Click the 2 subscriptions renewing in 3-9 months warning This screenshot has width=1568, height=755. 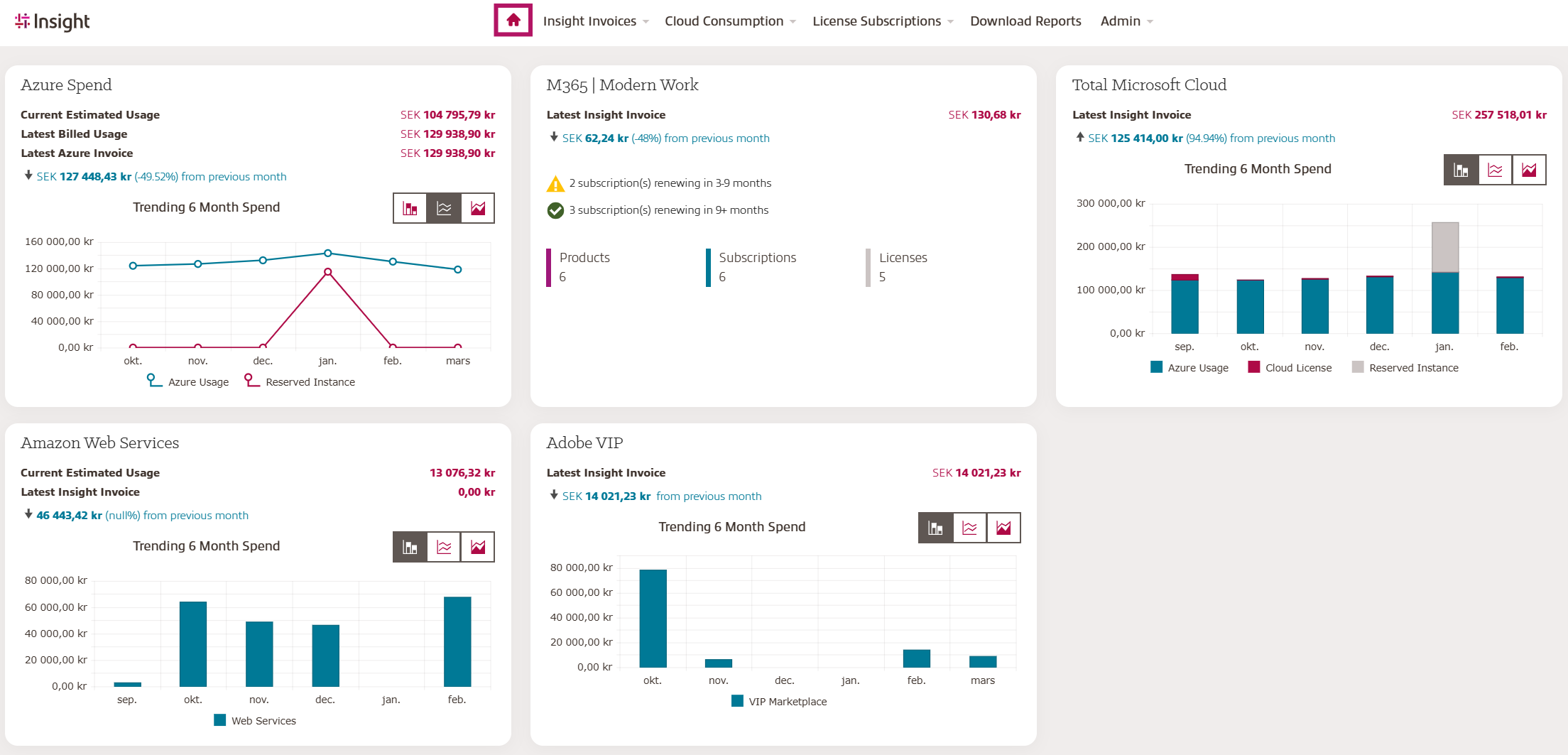(670, 183)
